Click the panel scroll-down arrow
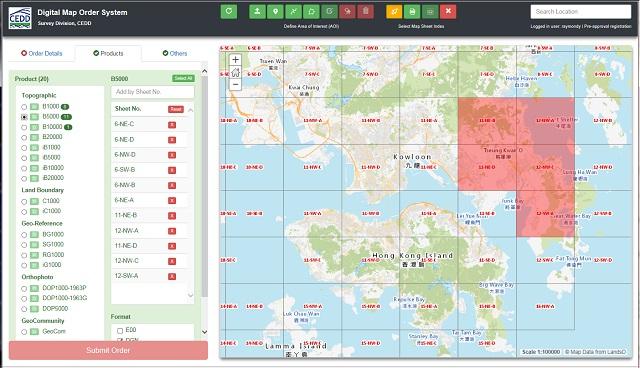 coord(204,332)
